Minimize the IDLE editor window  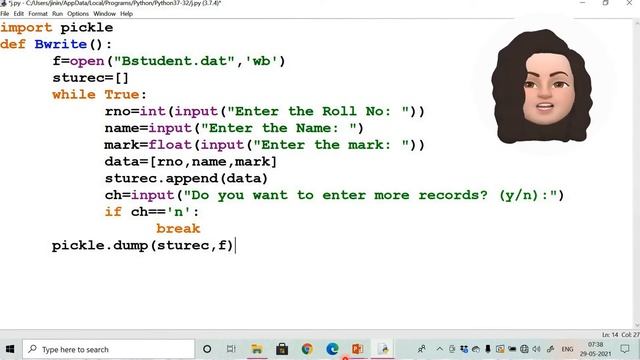(x=582, y=3)
